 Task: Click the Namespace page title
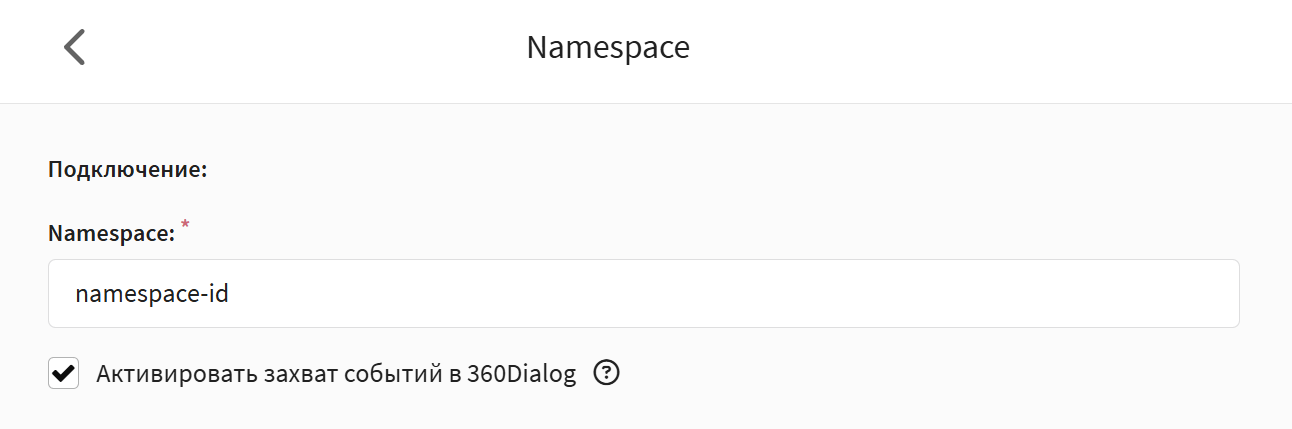(608, 47)
